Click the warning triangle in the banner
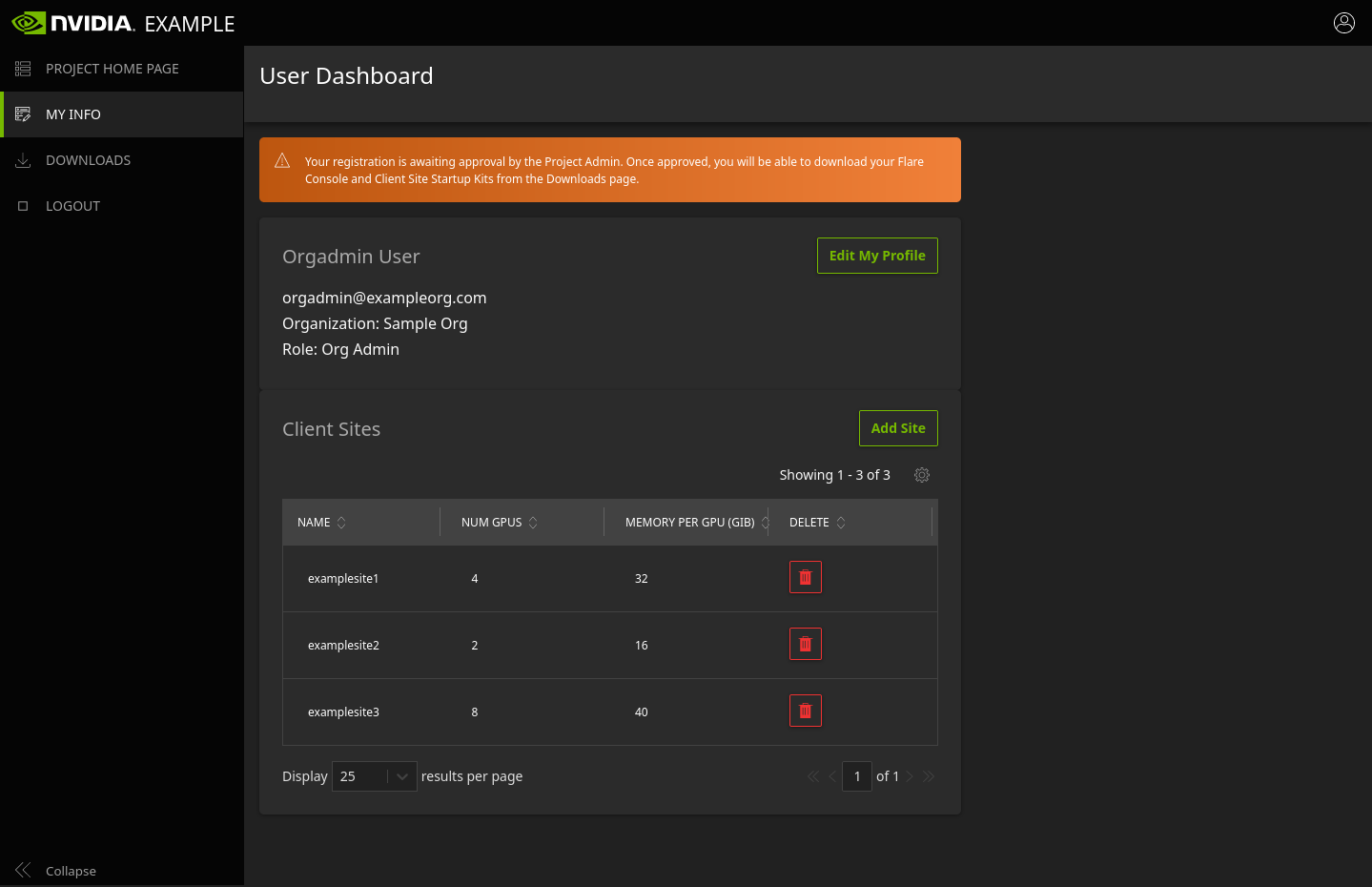The height and width of the screenshot is (887, 1372). point(282,160)
